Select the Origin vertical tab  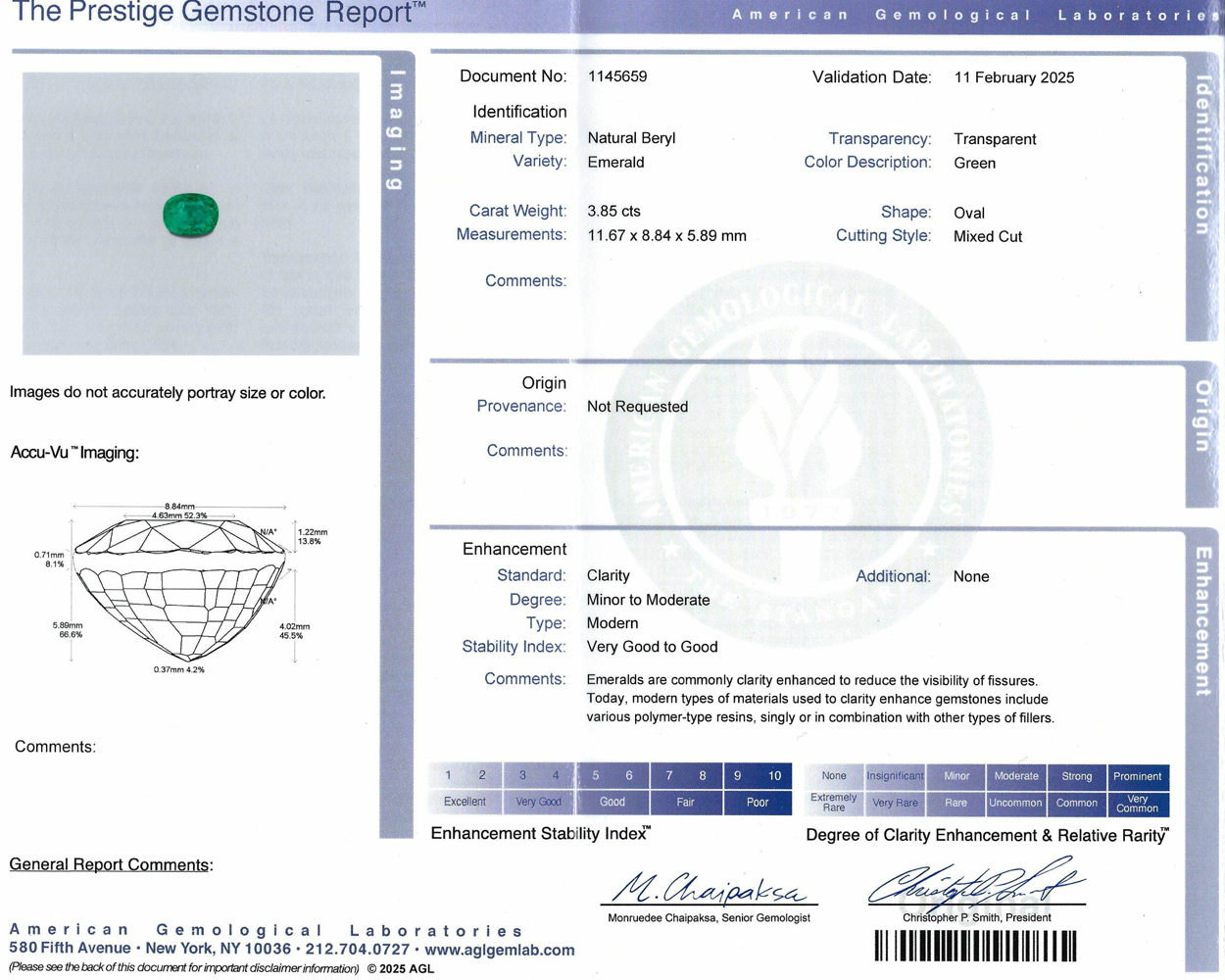[x=1203, y=416]
